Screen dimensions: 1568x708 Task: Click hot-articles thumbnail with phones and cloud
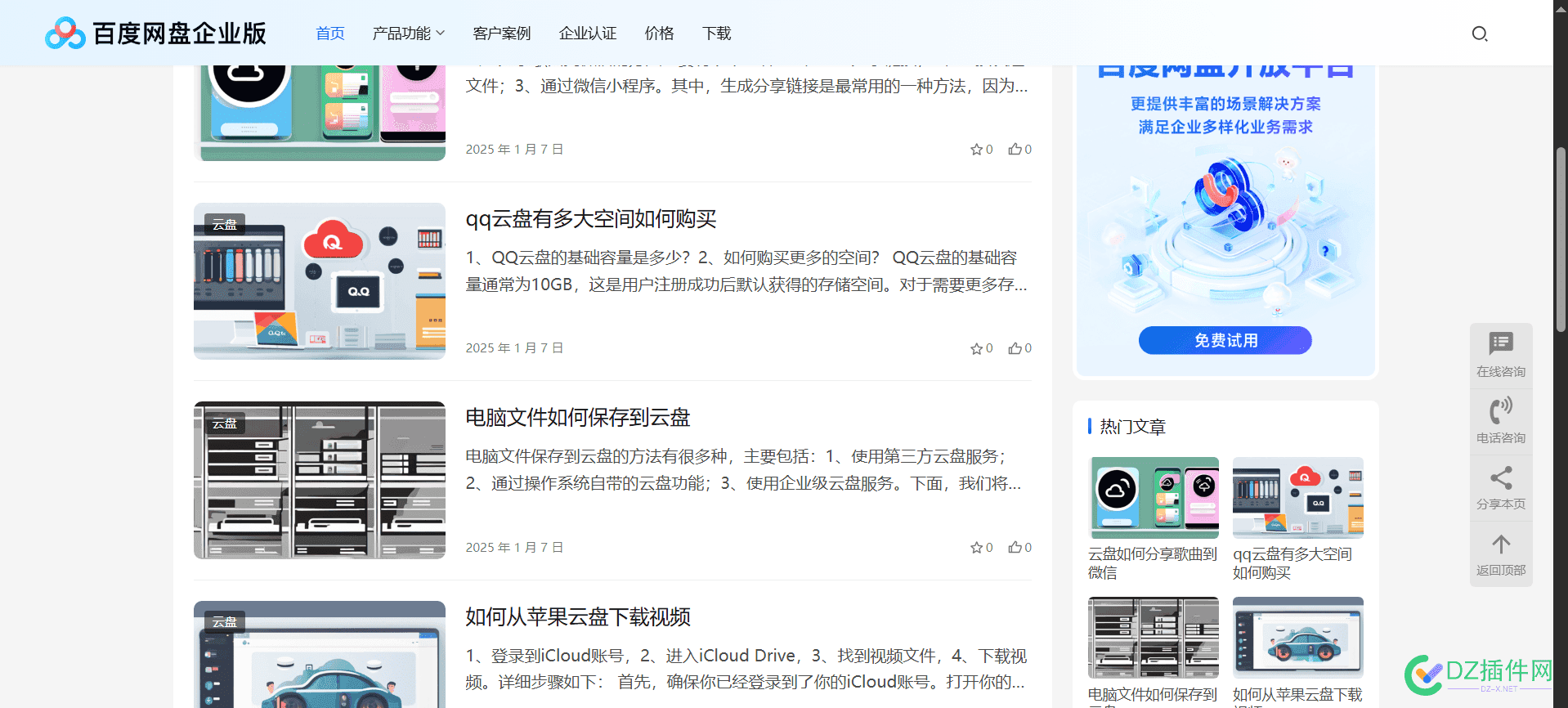[1154, 498]
